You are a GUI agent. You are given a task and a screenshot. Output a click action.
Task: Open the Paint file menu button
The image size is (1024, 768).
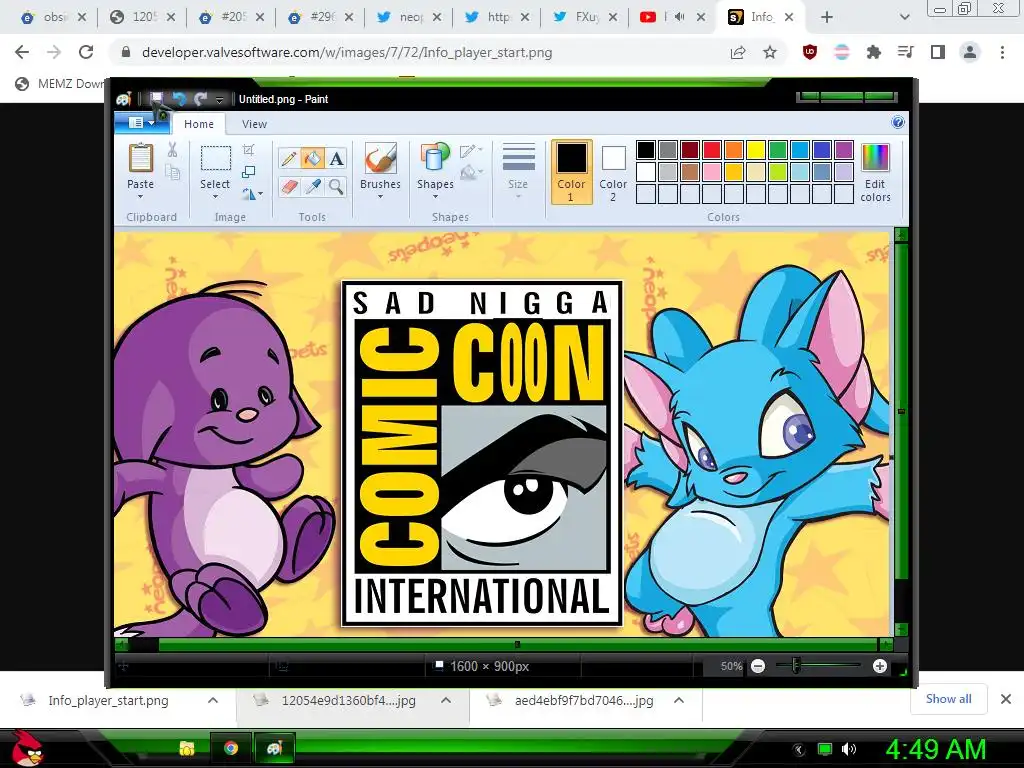click(143, 123)
